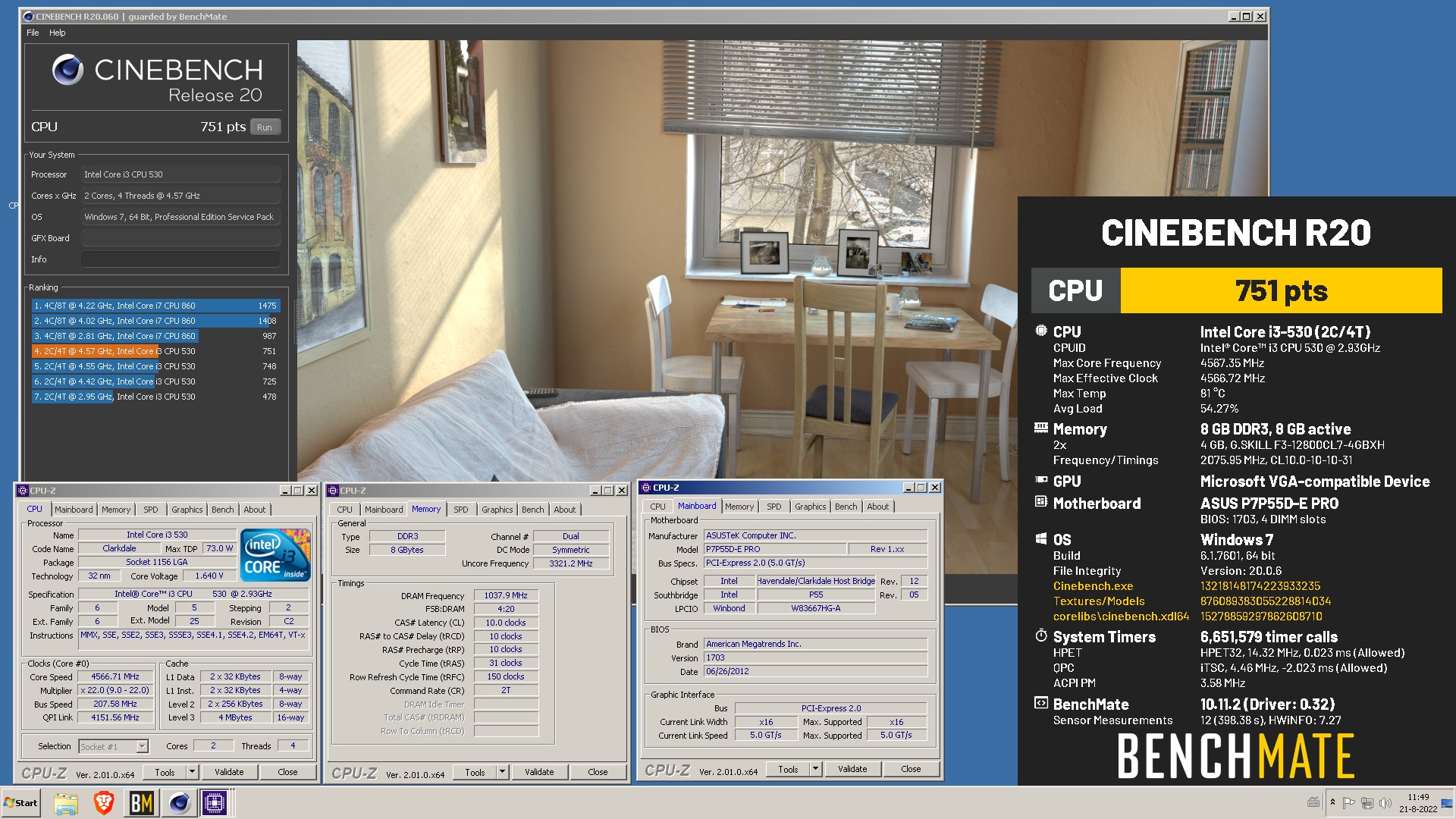Click the motherboard Model P7P55D-E PRO field
The height and width of the screenshot is (819, 1456).
click(774, 549)
